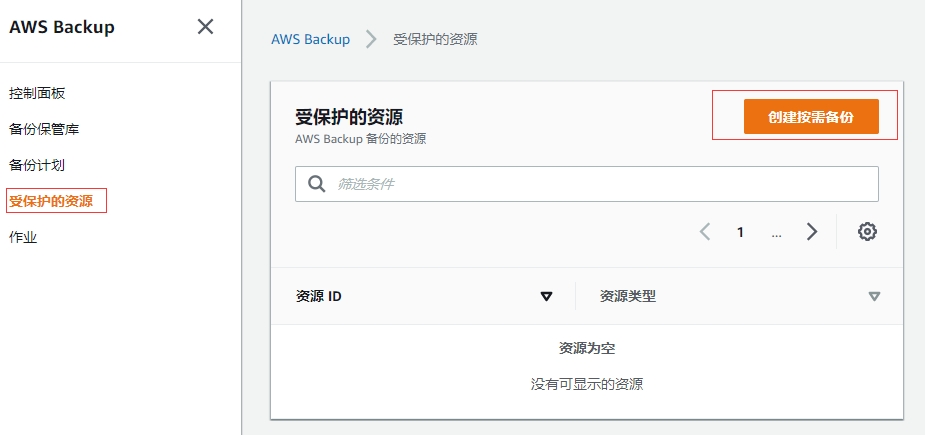Image resolution: width=927 pixels, height=435 pixels.
Task: Close the AWS Backup side navigation panel
Action: pos(205,27)
